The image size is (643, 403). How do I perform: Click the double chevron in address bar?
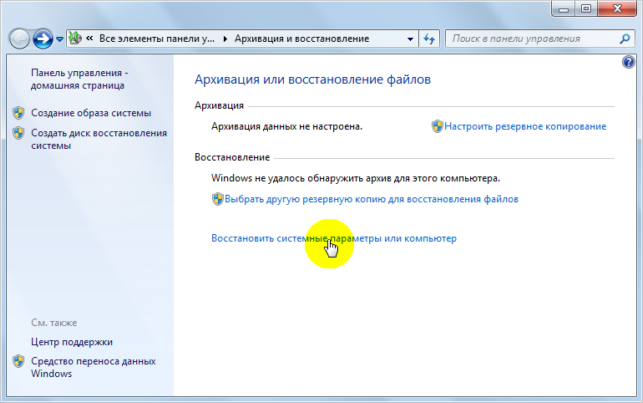(x=89, y=39)
